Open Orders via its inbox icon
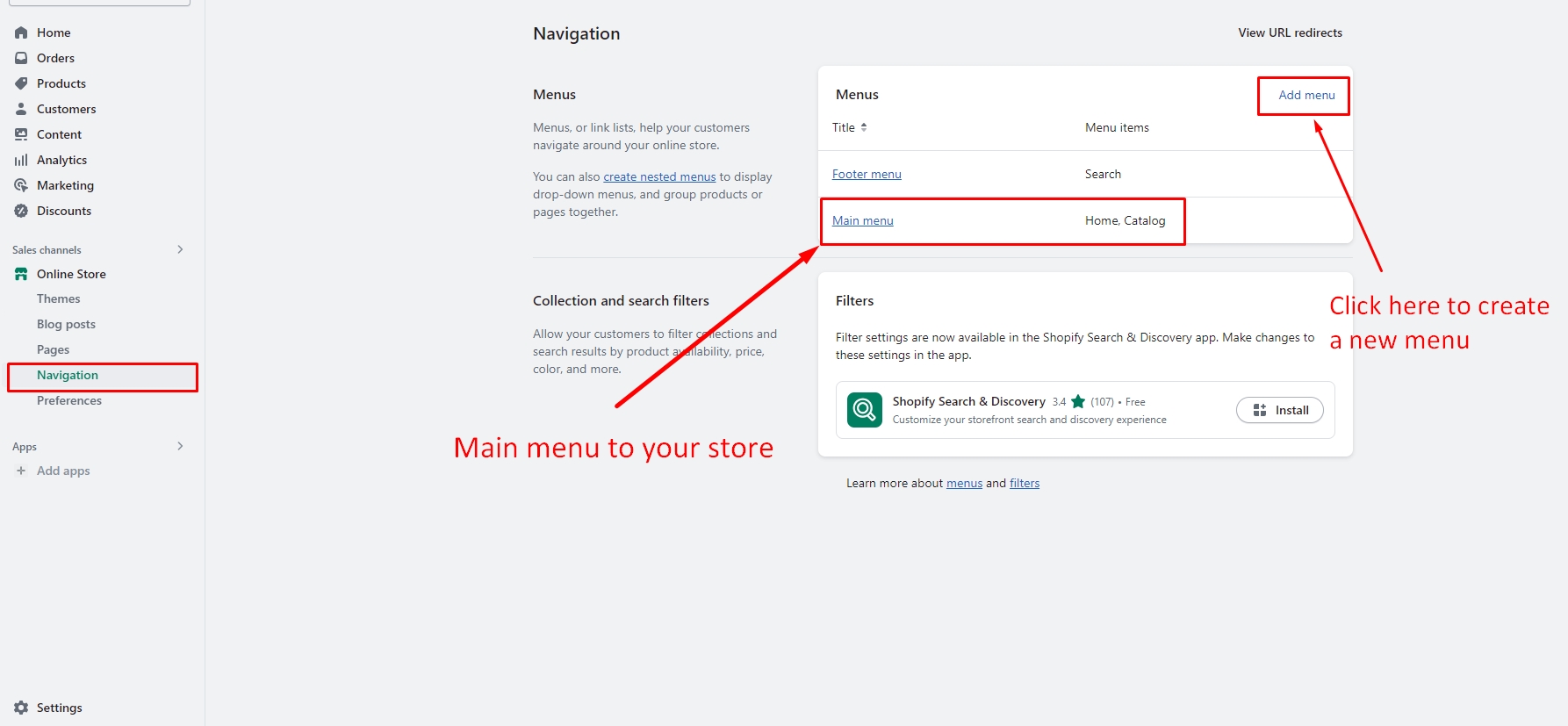The width and height of the screenshot is (1568, 726). point(21,58)
